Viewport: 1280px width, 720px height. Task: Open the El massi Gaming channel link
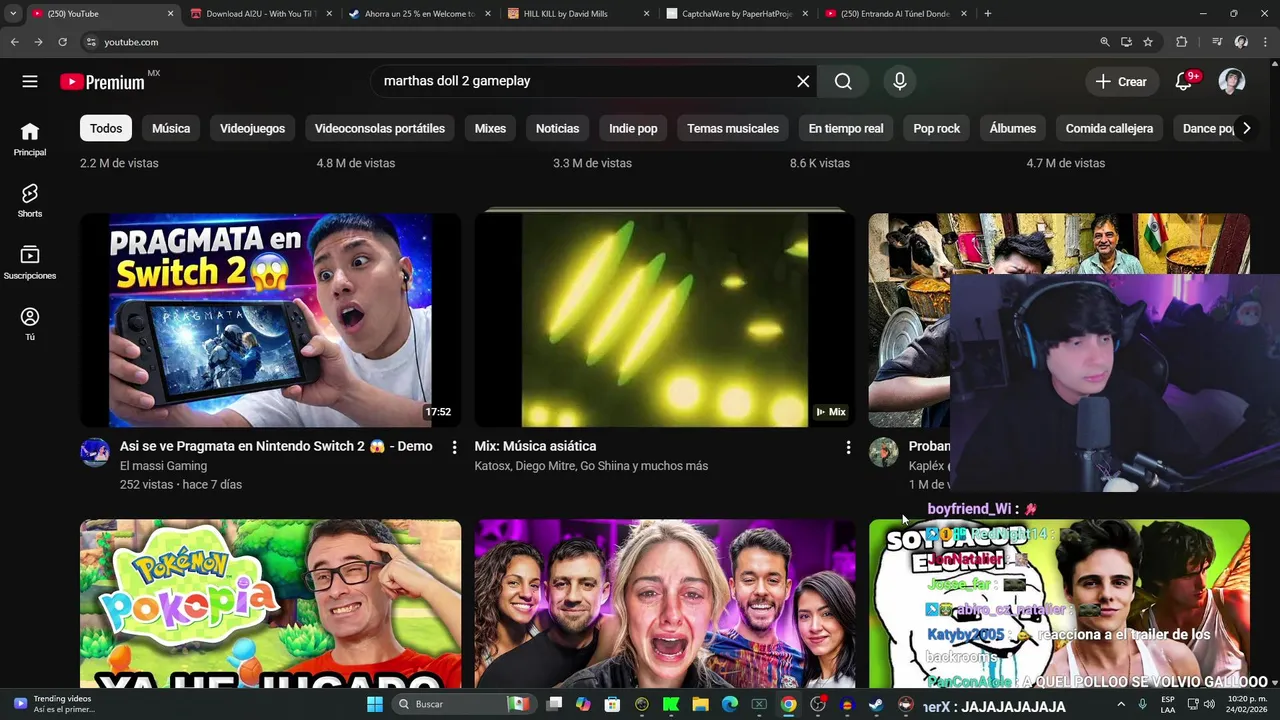pos(163,466)
